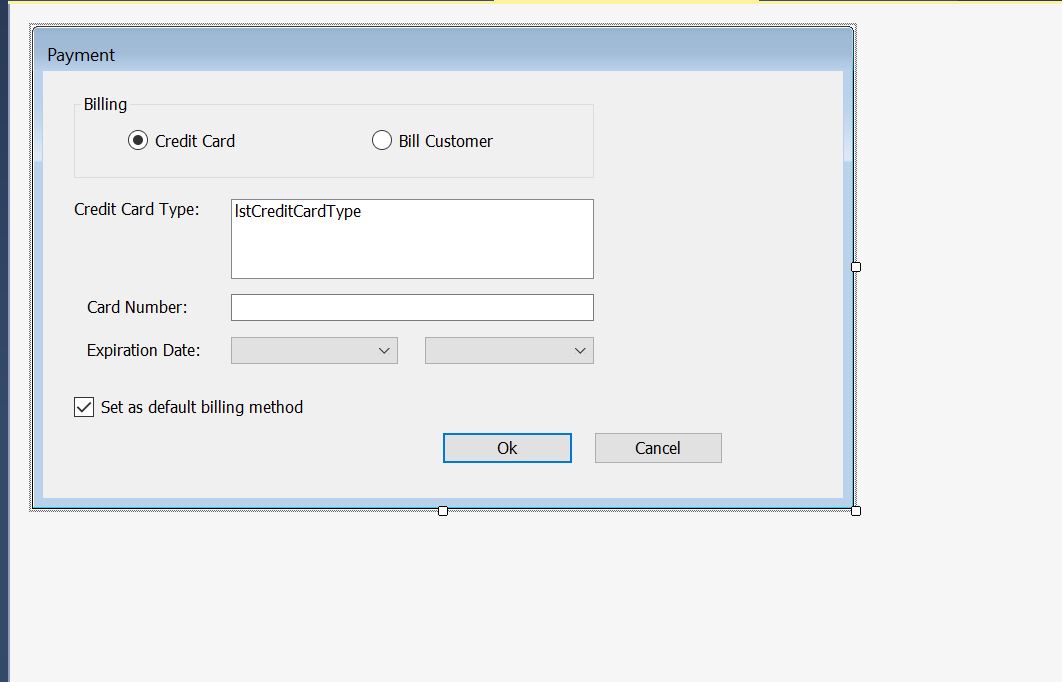The height and width of the screenshot is (682, 1062).
Task: Click the Ok button
Action: 507,447
